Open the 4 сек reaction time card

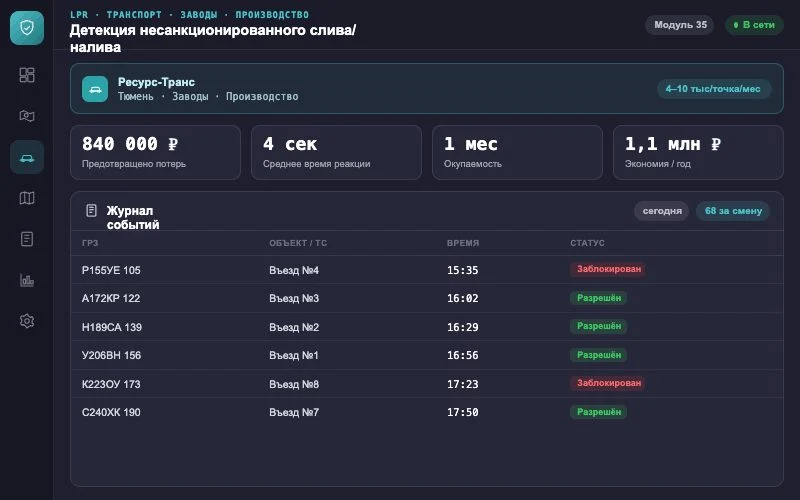click(x=336, y=152)
